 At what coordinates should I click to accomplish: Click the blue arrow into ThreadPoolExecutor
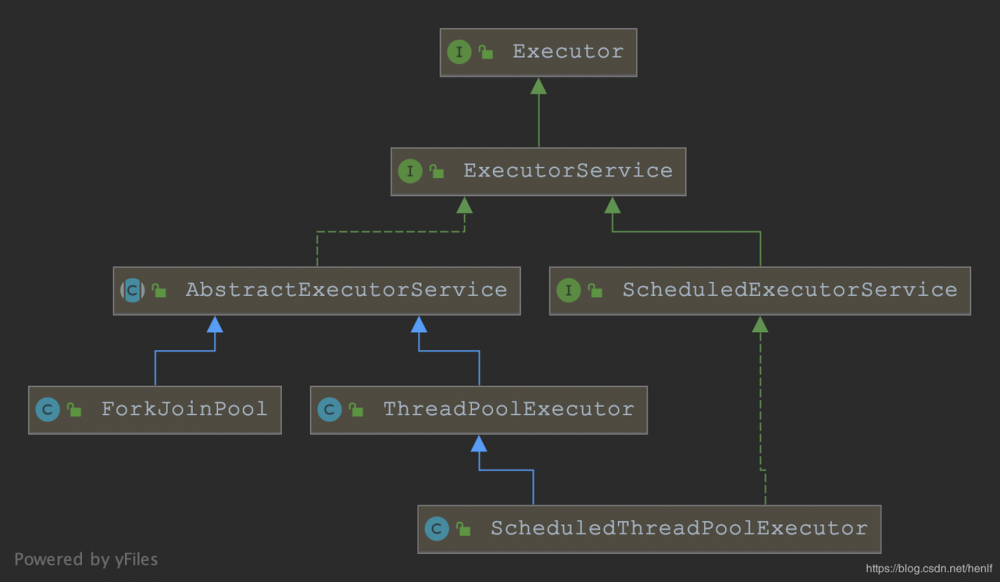click(x=478, y=448)
